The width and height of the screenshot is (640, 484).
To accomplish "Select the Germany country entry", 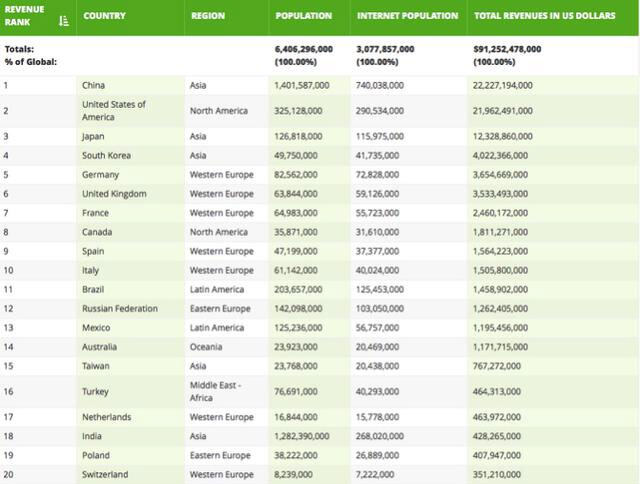I will tap(100, 175).
